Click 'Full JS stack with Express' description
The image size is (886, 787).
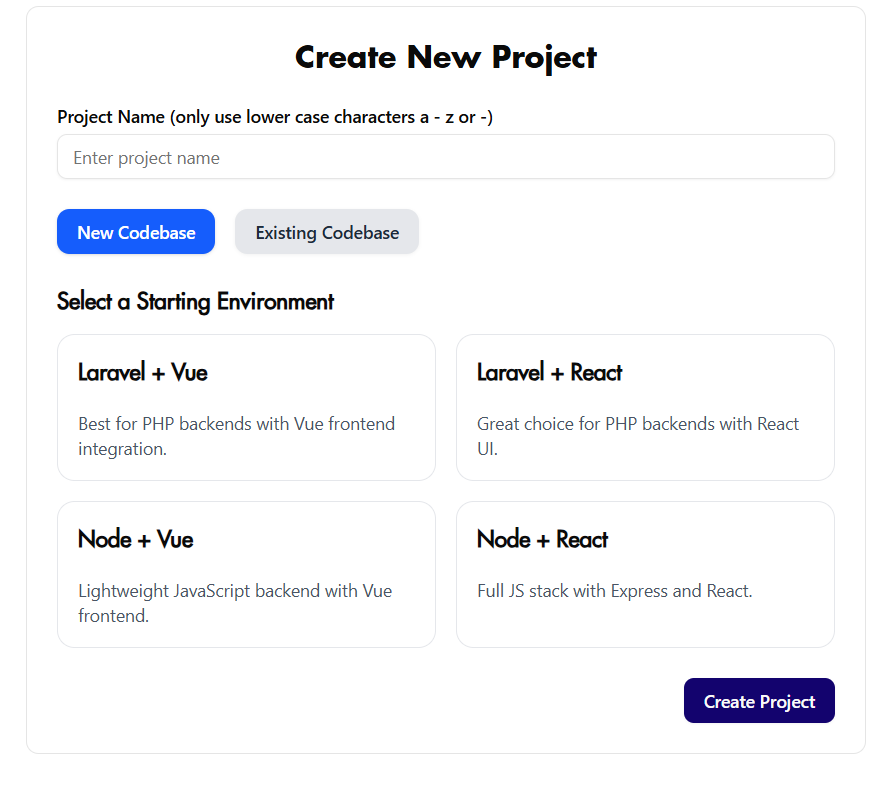[x=615, y=591]
